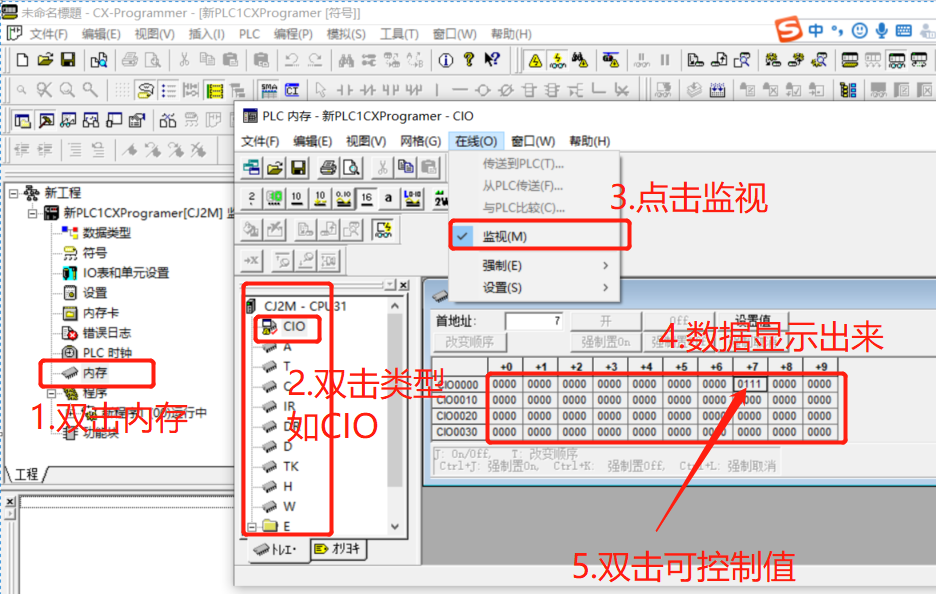Open the PLC menu in main menu bar
The width and height of the screenshot is (936, 594).
(249, 34)
